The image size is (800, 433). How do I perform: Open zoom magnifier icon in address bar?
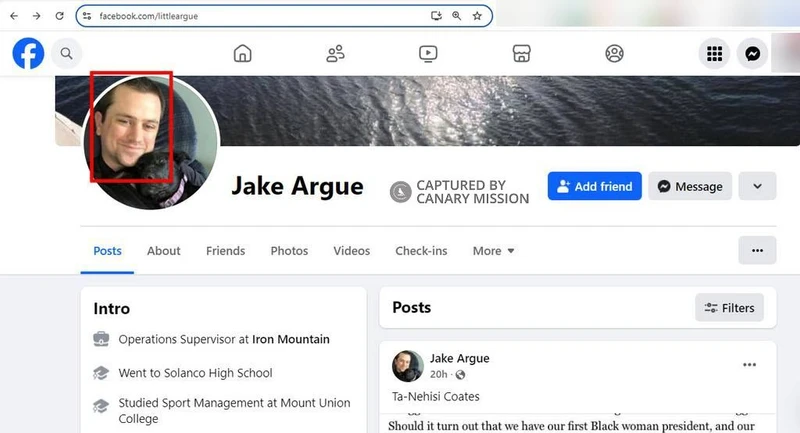457,16
